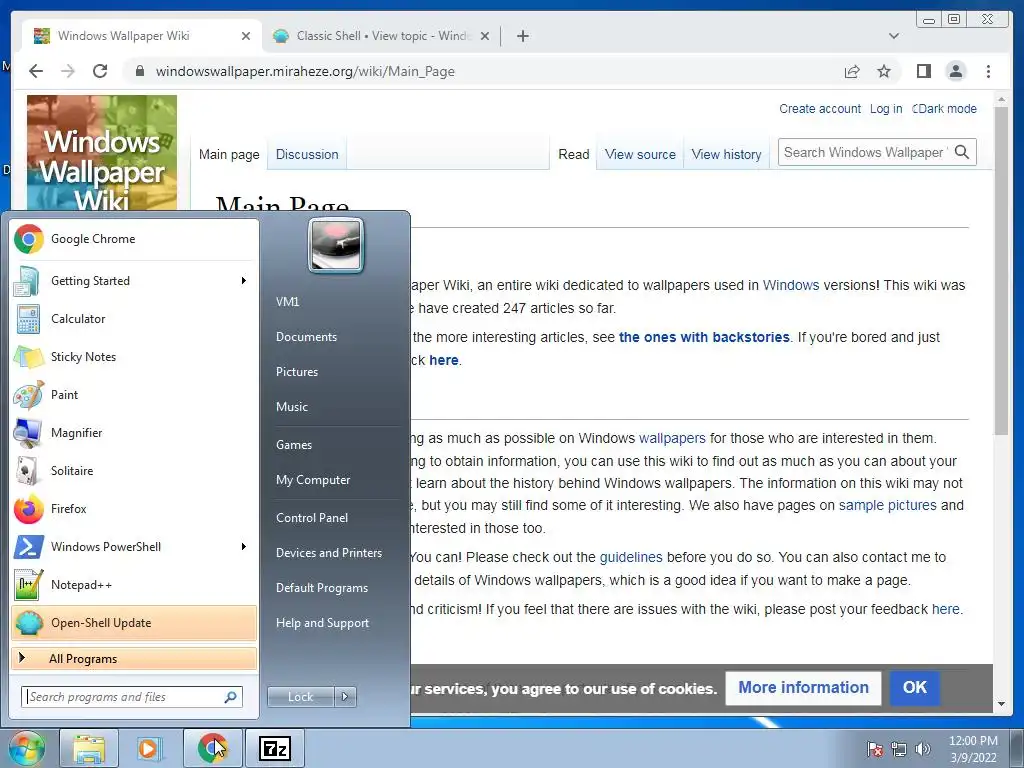Enable Dark mode on the wiki
The width and height of the screenshot is (1024, 768).
tap(944, 109)
